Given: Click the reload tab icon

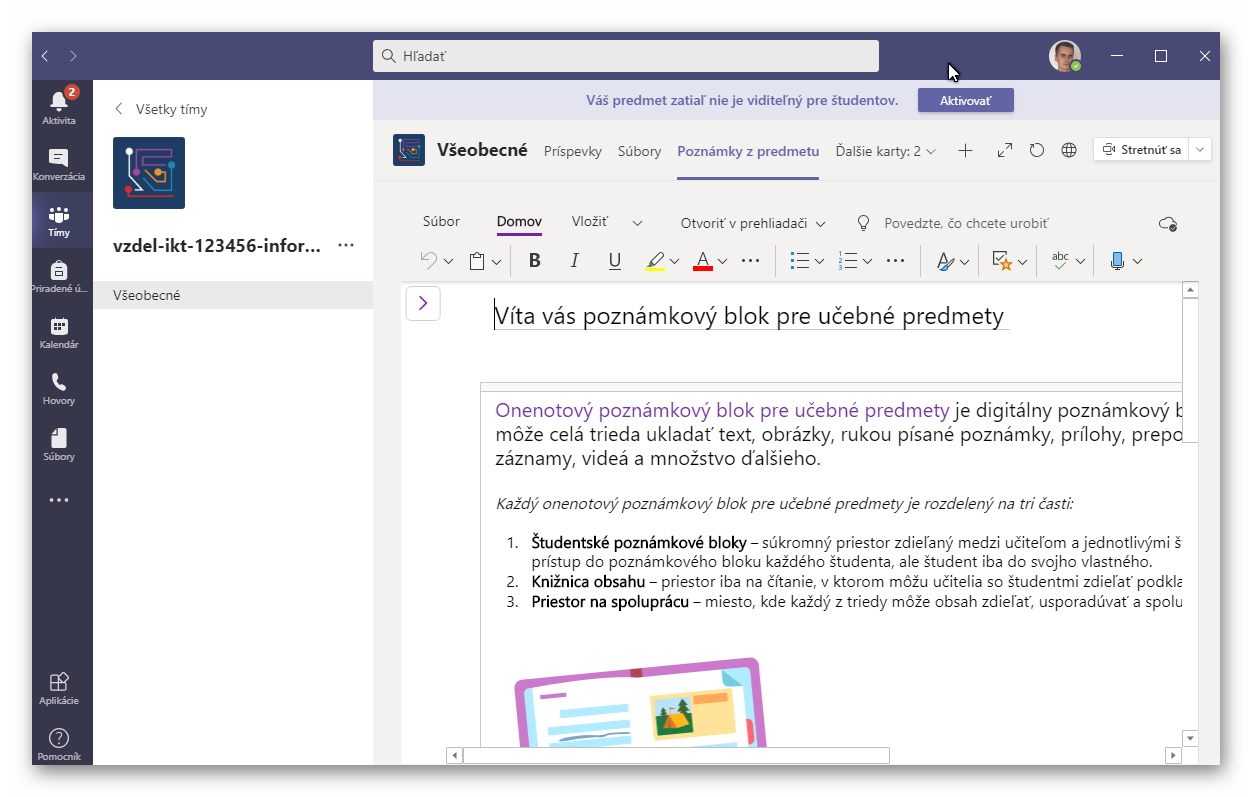Looking at the screenshot, I should click(x=1037, y=151).
